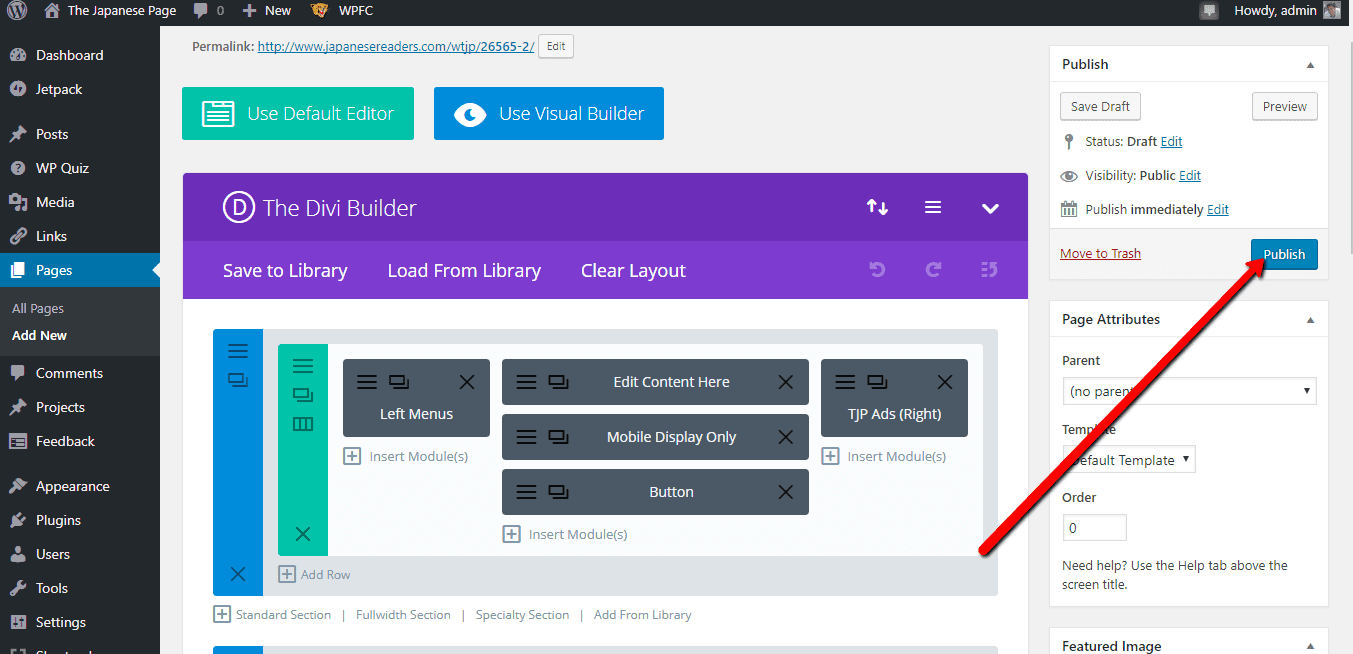The image size is (1353, 654).
Task: Click the Preview button
Action: click(1285, 107)
